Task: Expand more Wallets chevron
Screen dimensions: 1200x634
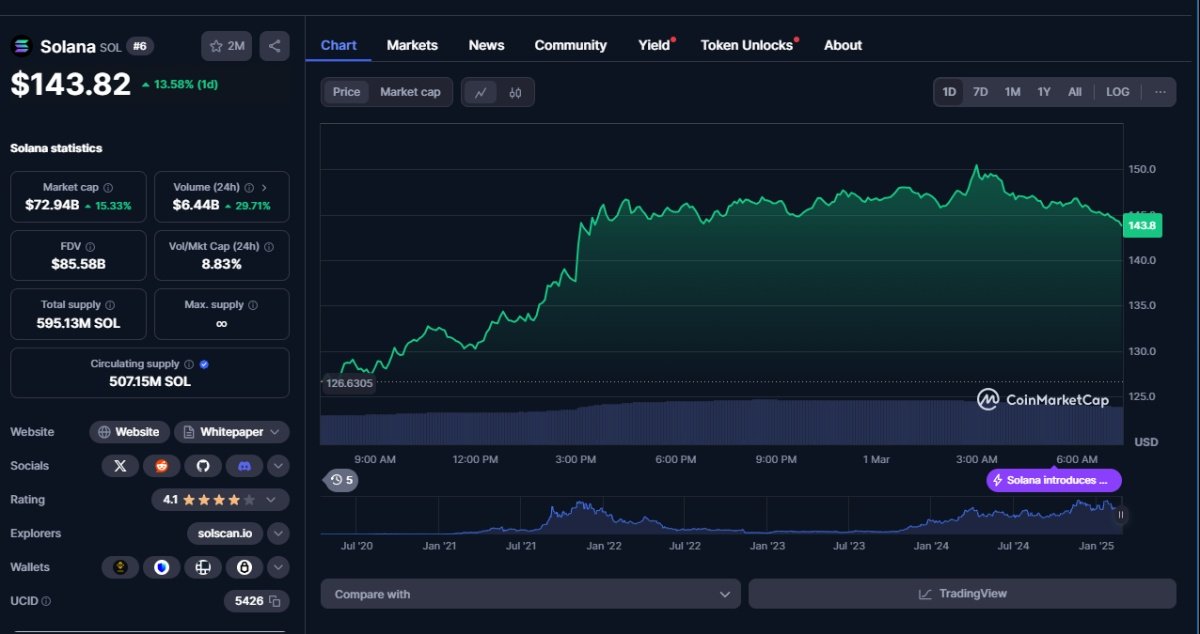Action: 278,568
